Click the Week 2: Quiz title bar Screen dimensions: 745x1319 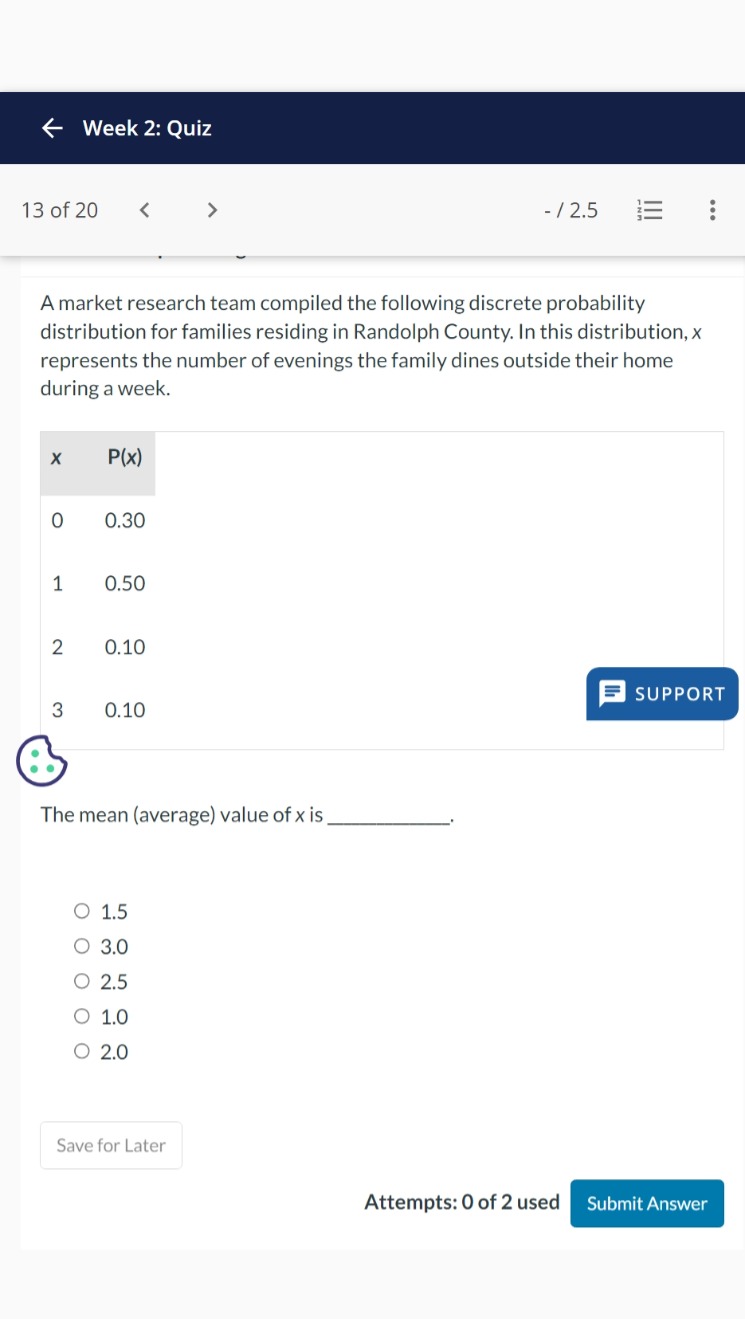tap(147, 128)
